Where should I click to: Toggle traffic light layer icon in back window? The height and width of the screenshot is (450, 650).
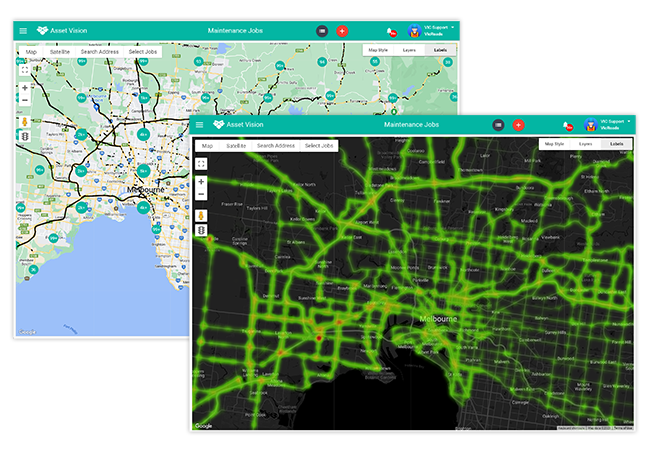pos(25,136)
